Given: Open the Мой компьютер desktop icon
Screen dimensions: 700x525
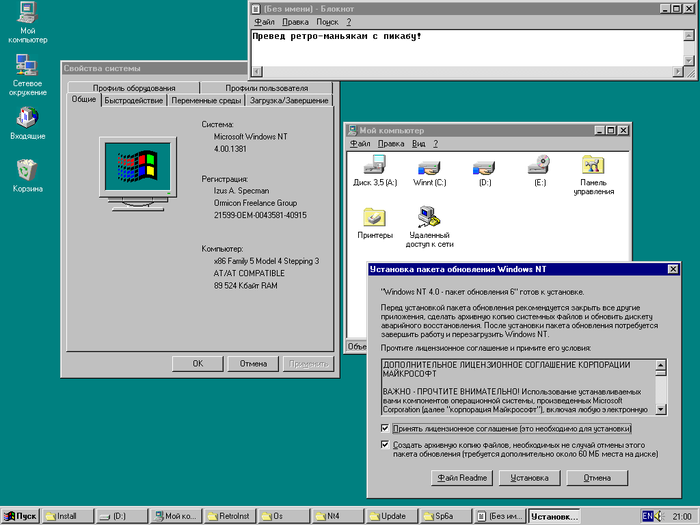Looking at the screenshot, I should click(x=27, y=15).
